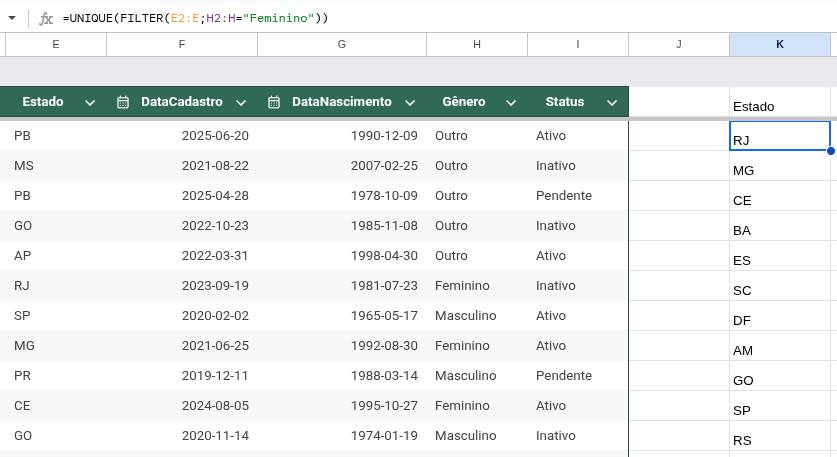Screen dimensions: 837x457
Task: Select the MS cell in Estado column
Action: [x=56, y=166]
